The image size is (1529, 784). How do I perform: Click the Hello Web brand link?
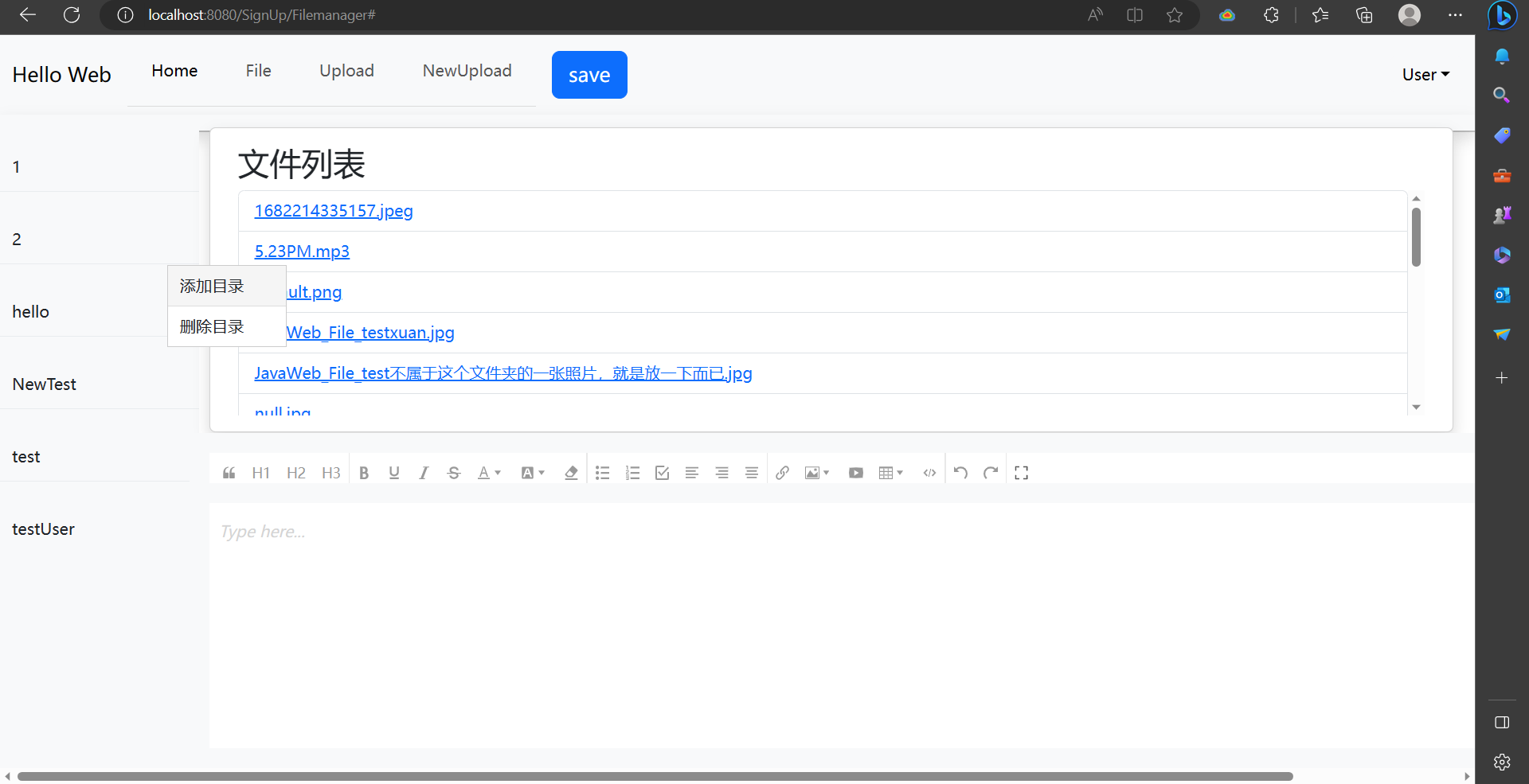coord(61,75)
